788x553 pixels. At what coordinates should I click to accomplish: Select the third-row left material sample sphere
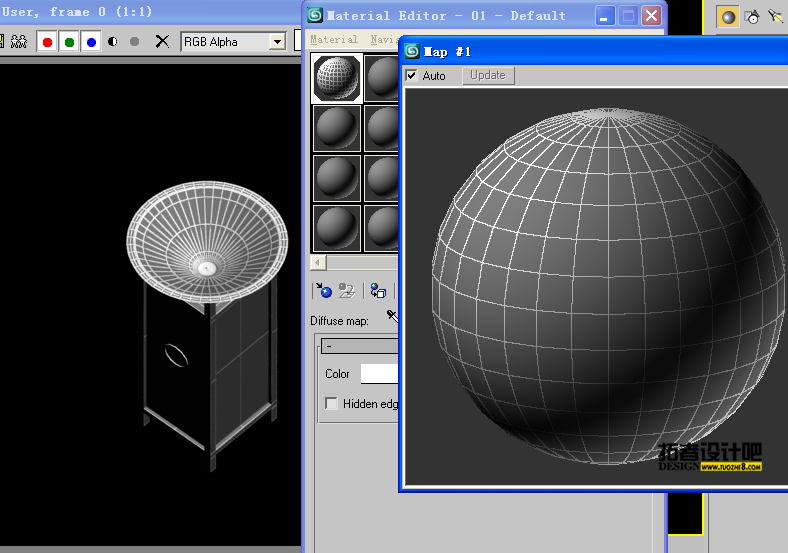pos(337,178)
